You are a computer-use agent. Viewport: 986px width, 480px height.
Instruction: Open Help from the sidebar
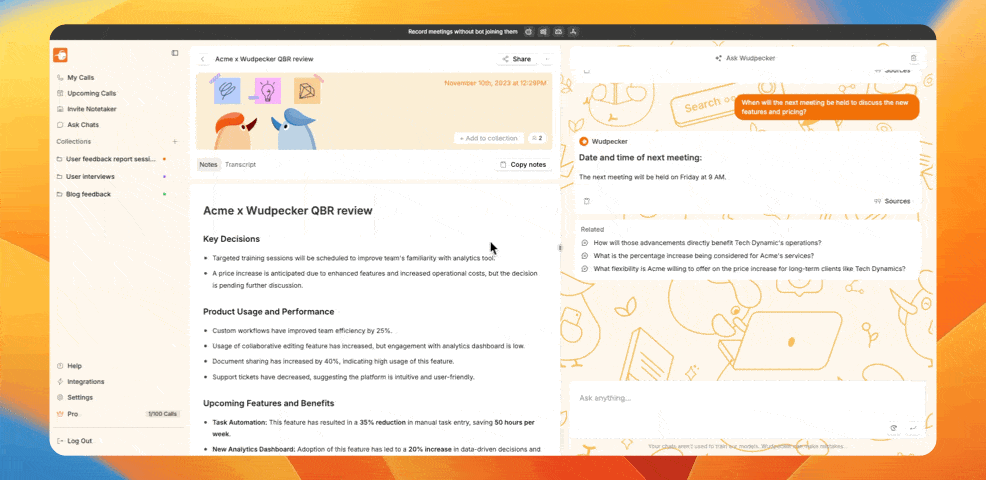click(74, 366)
